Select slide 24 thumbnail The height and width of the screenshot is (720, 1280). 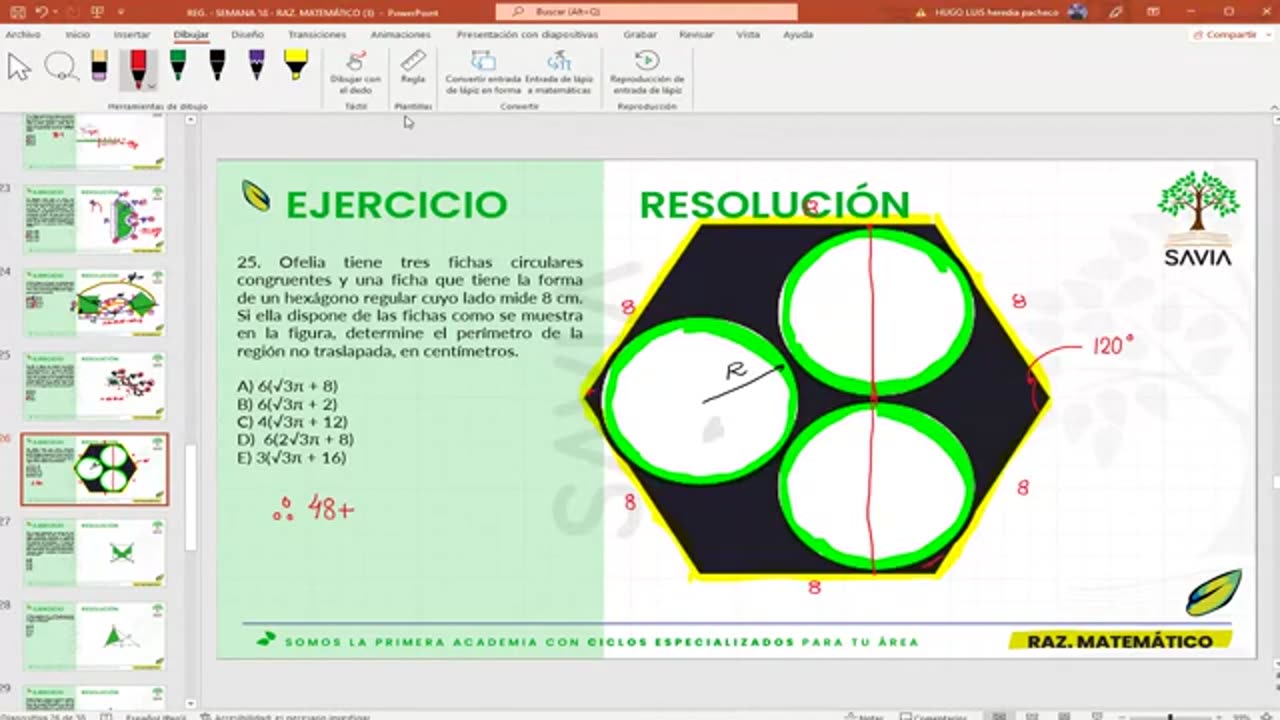[94, 302]
